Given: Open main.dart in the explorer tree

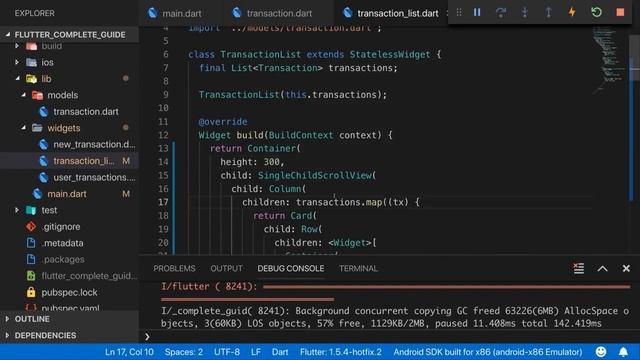Looking at the screenshot, I should tap(67, 194).
